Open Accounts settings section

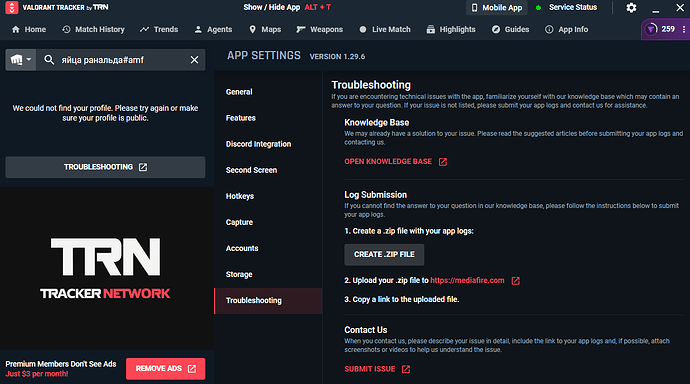click(x=268, y=248)
